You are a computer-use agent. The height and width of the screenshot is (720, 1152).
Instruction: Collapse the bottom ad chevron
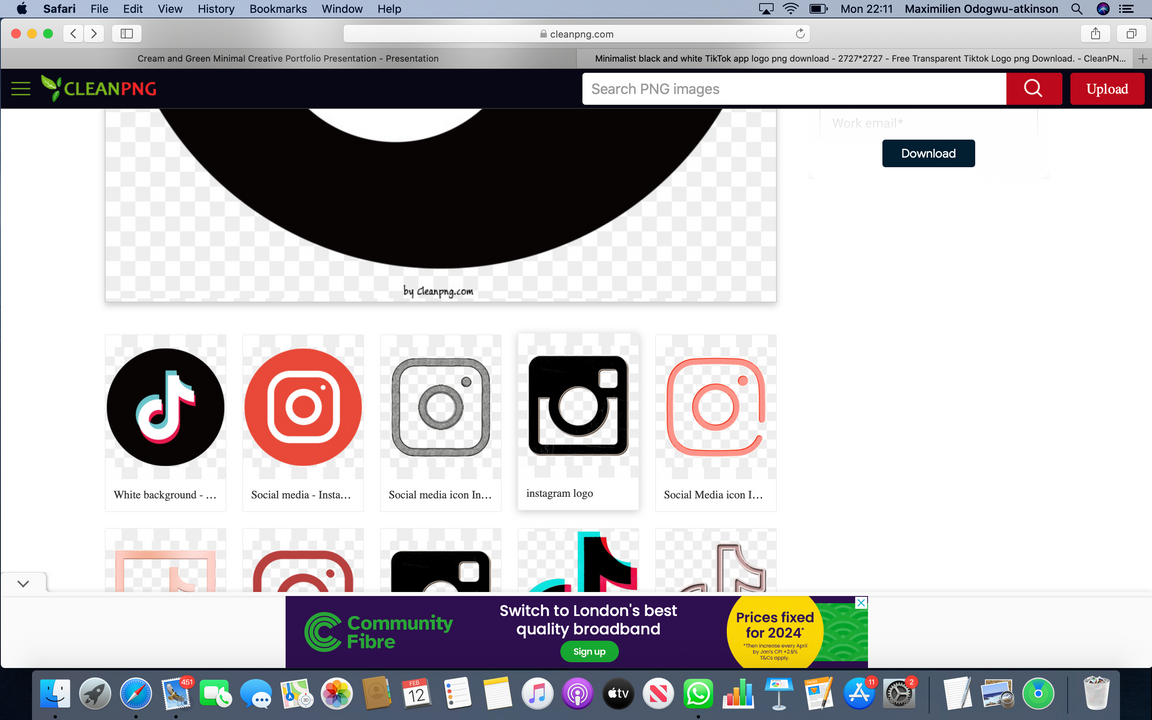(x=24, y=583)
